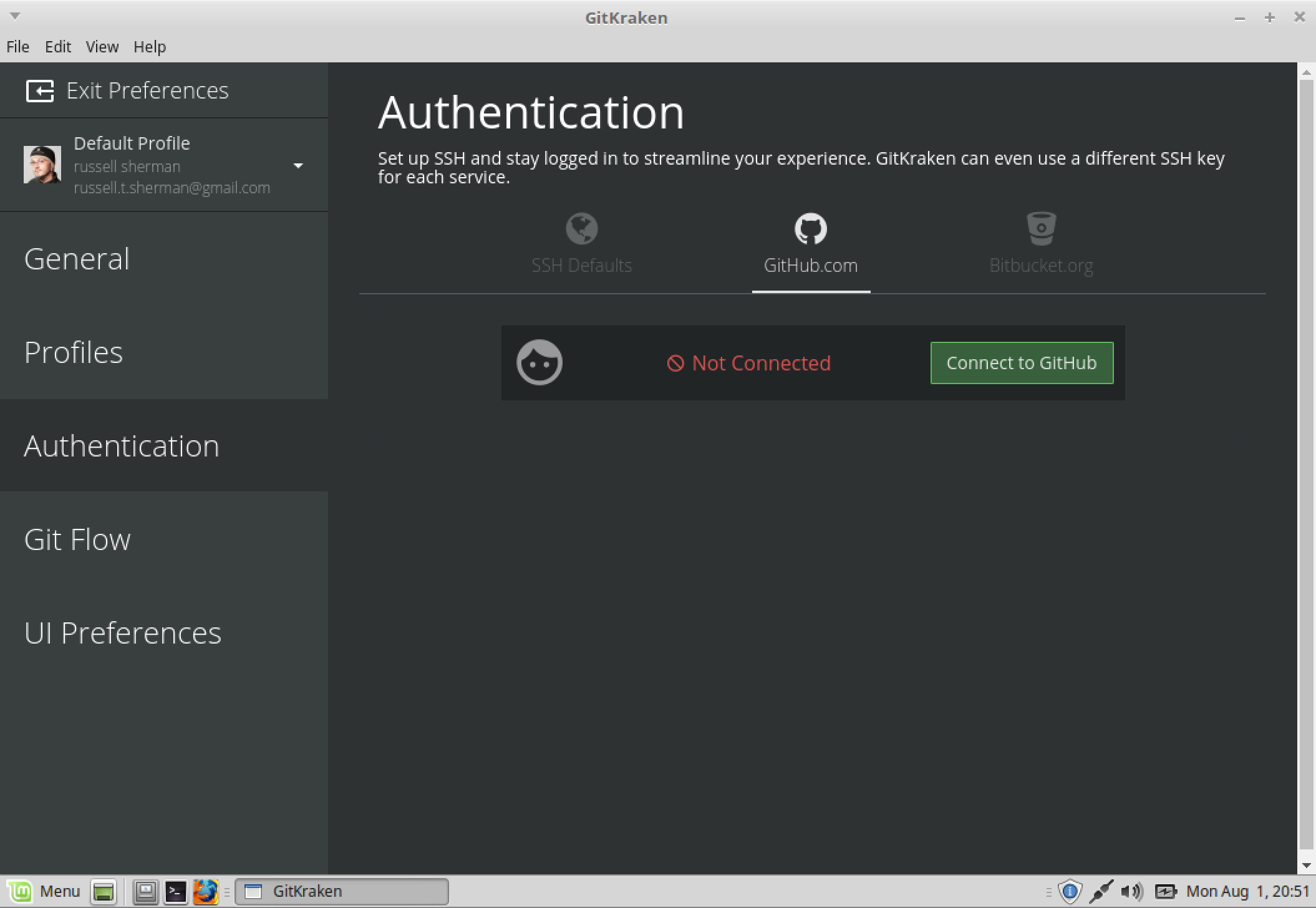The height and width of the screenshot is (908, 1316).
Task: Click the update manager shield tray icon
Action: click(1069, 891)
